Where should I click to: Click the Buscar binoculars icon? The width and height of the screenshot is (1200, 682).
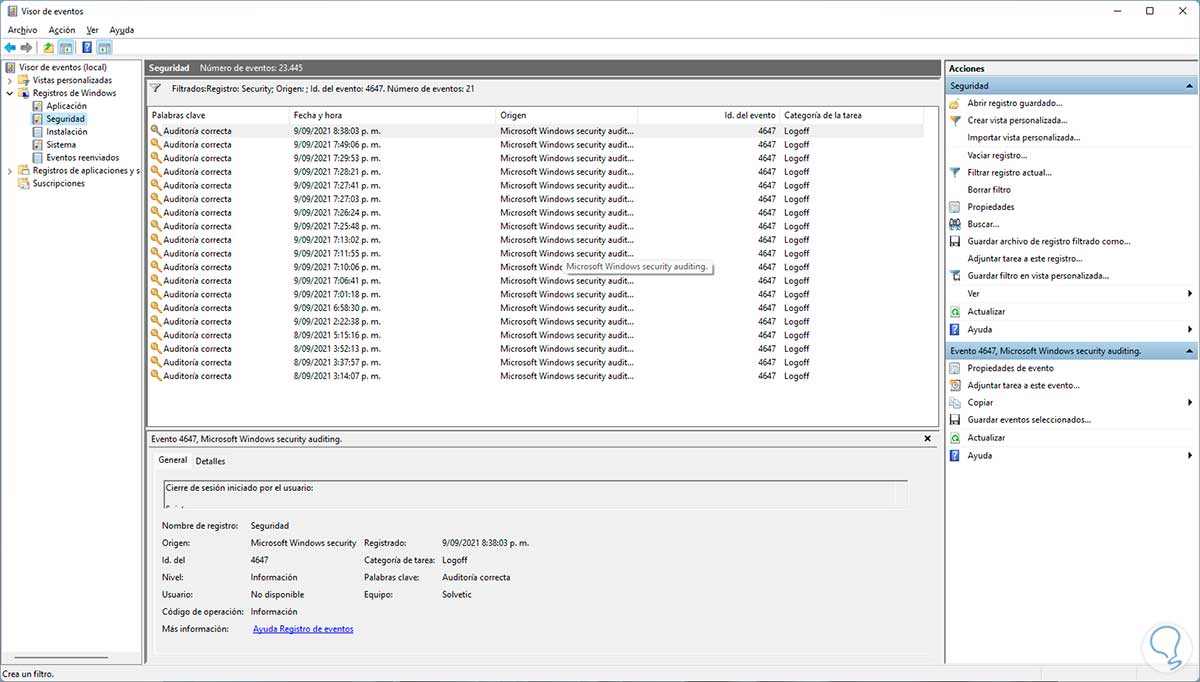click(956, 224)
